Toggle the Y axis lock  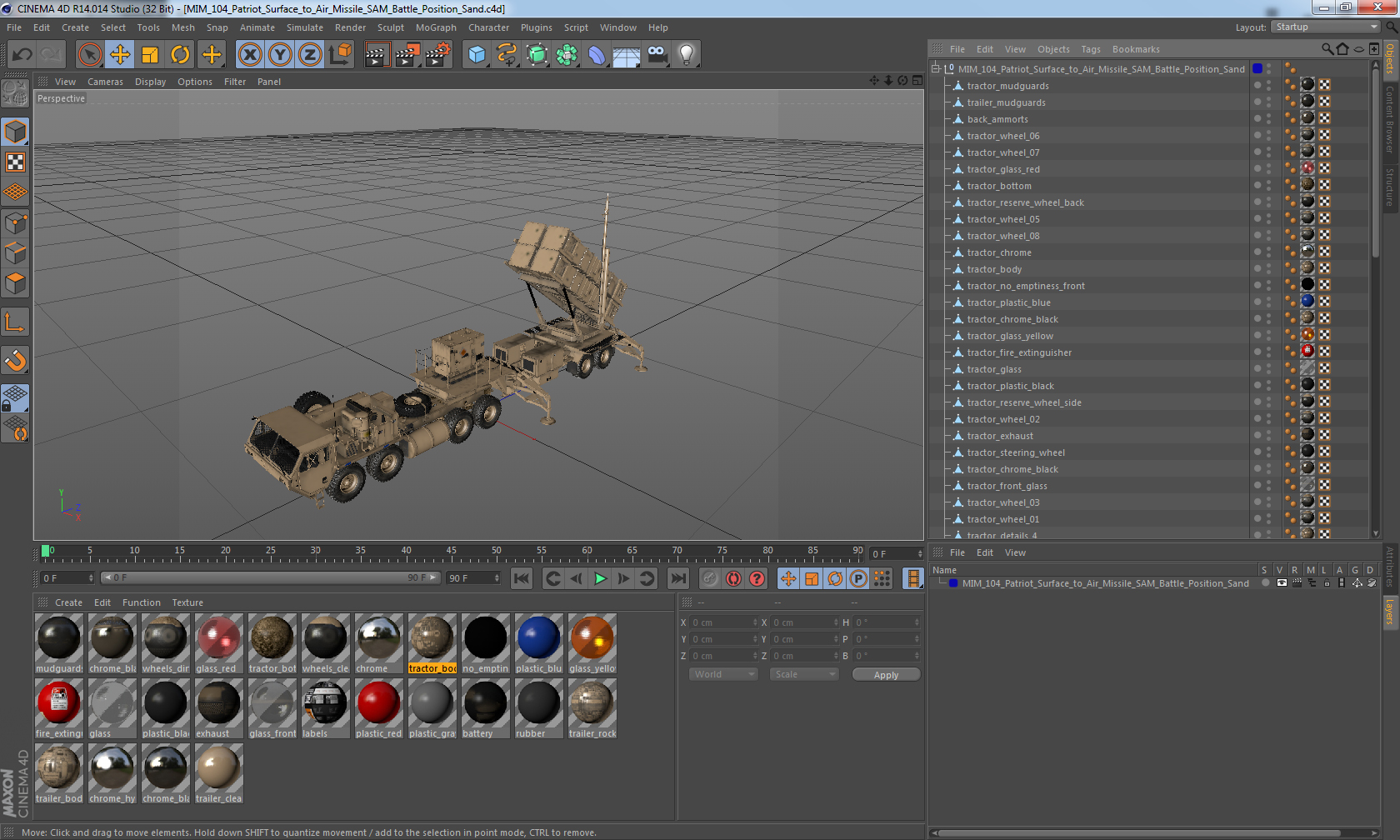[x=280, y=55]
